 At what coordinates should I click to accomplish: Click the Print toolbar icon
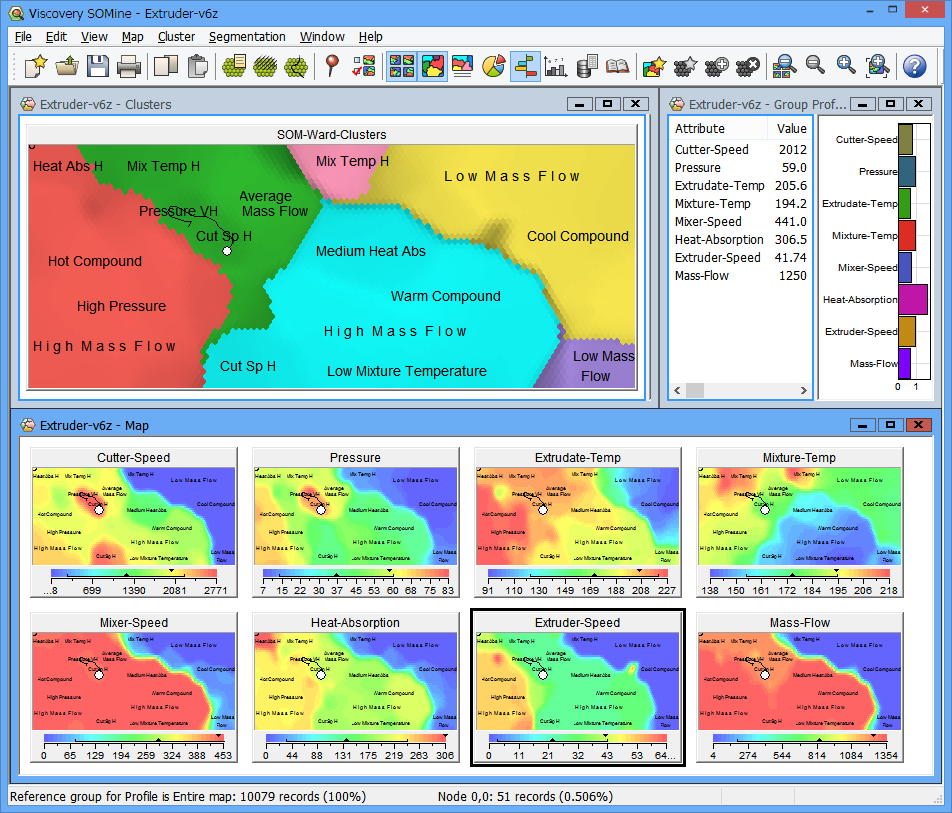point(128,66)
